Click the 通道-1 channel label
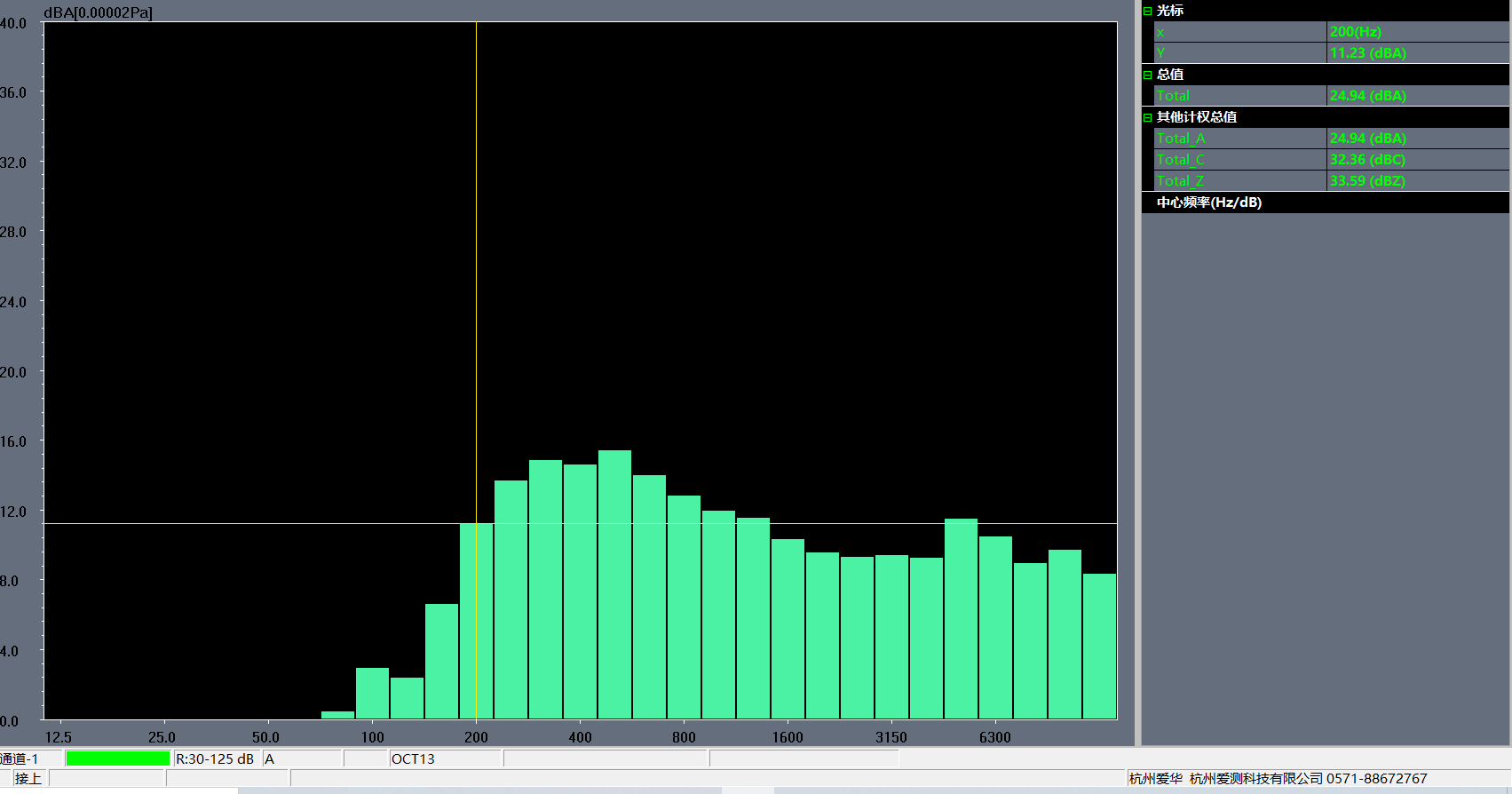Screen dimensions: 1512x794 click(20, 758)
